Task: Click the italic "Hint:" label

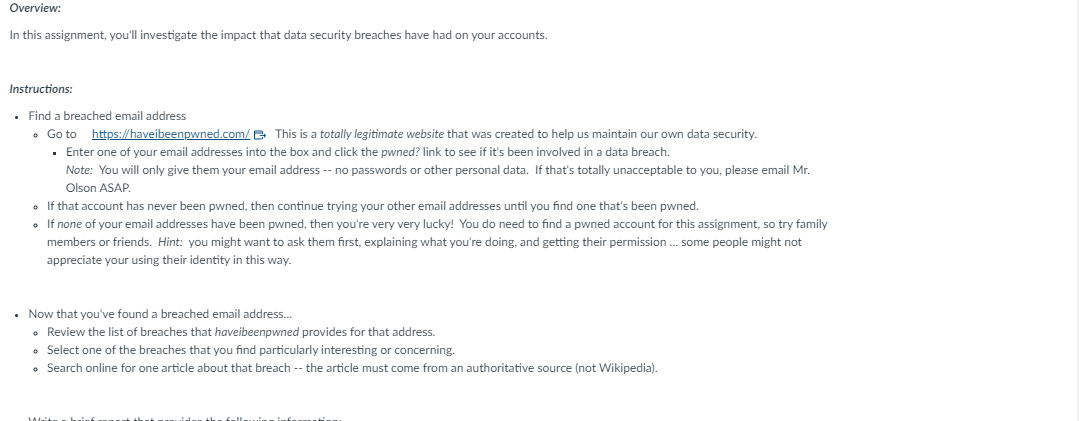Action: [170, 242]
